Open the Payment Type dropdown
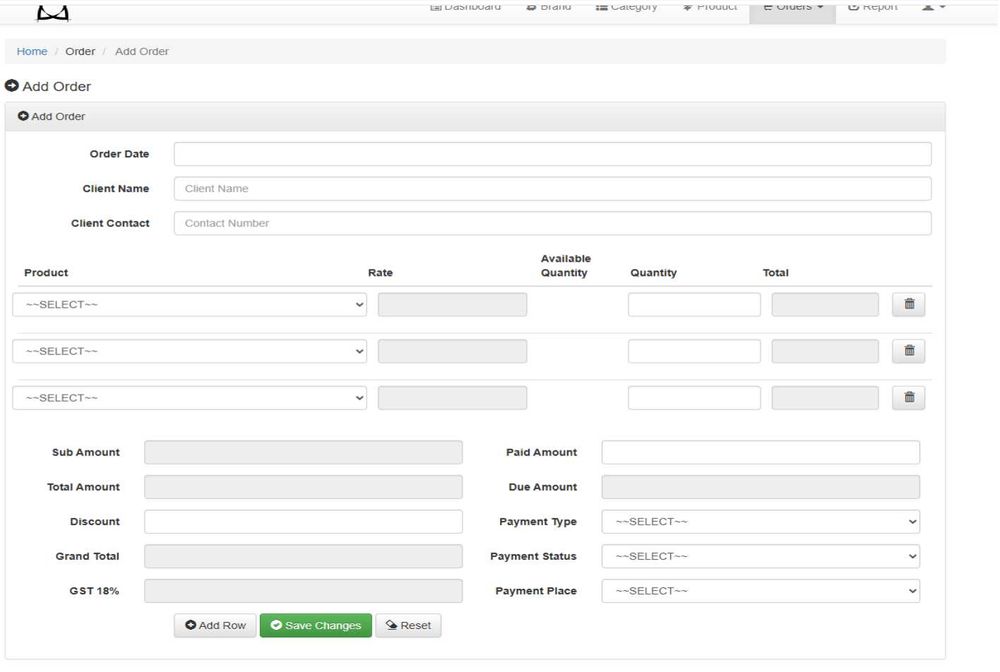This screenshot has width=1000, height=672. [x=760, y=522]
